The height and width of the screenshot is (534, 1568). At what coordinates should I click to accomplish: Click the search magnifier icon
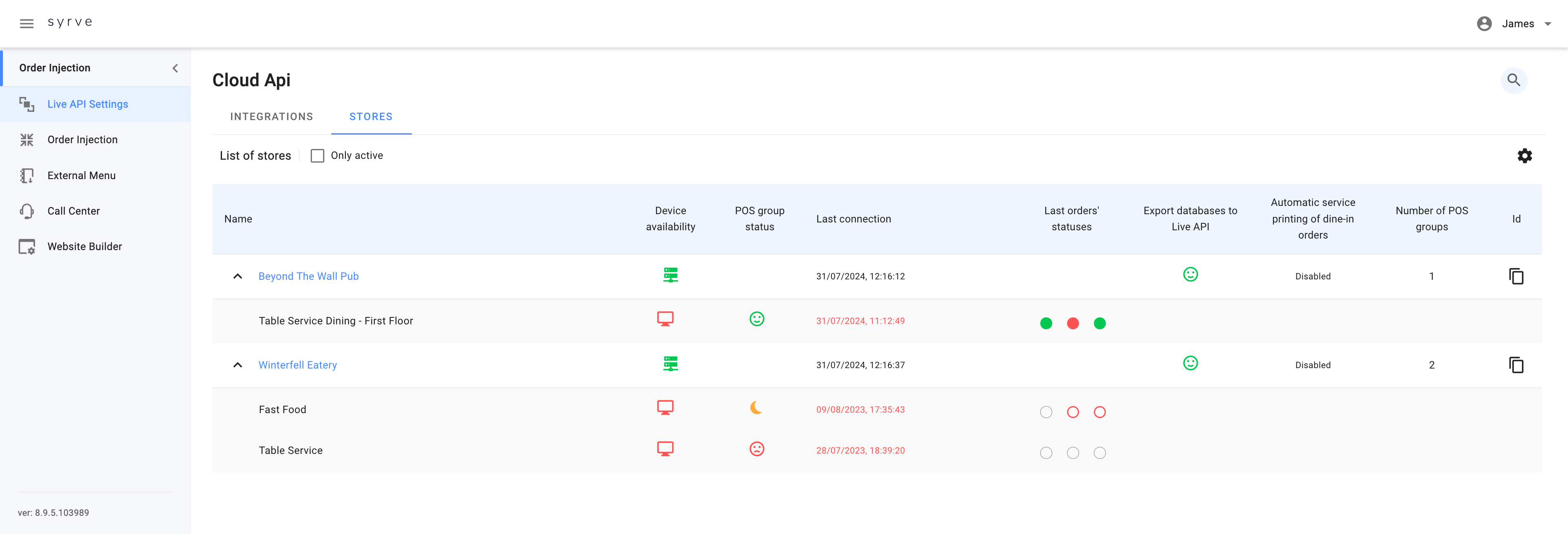(x=1513, y=80)
